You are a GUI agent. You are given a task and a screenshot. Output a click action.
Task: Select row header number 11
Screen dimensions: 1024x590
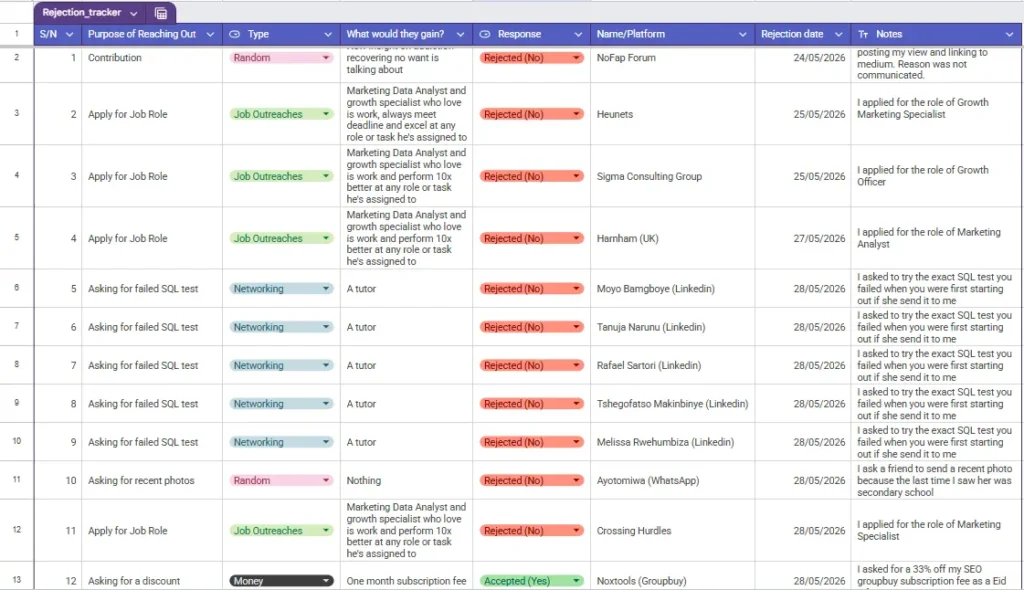tap(16, 480)
